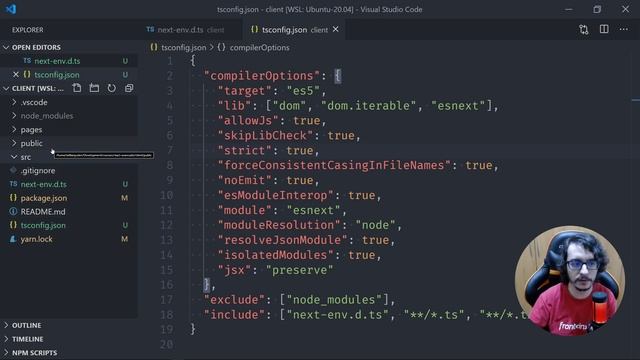
Task: Place cursor on "compilerOptions" key in editor
Action: pos(262,76)
